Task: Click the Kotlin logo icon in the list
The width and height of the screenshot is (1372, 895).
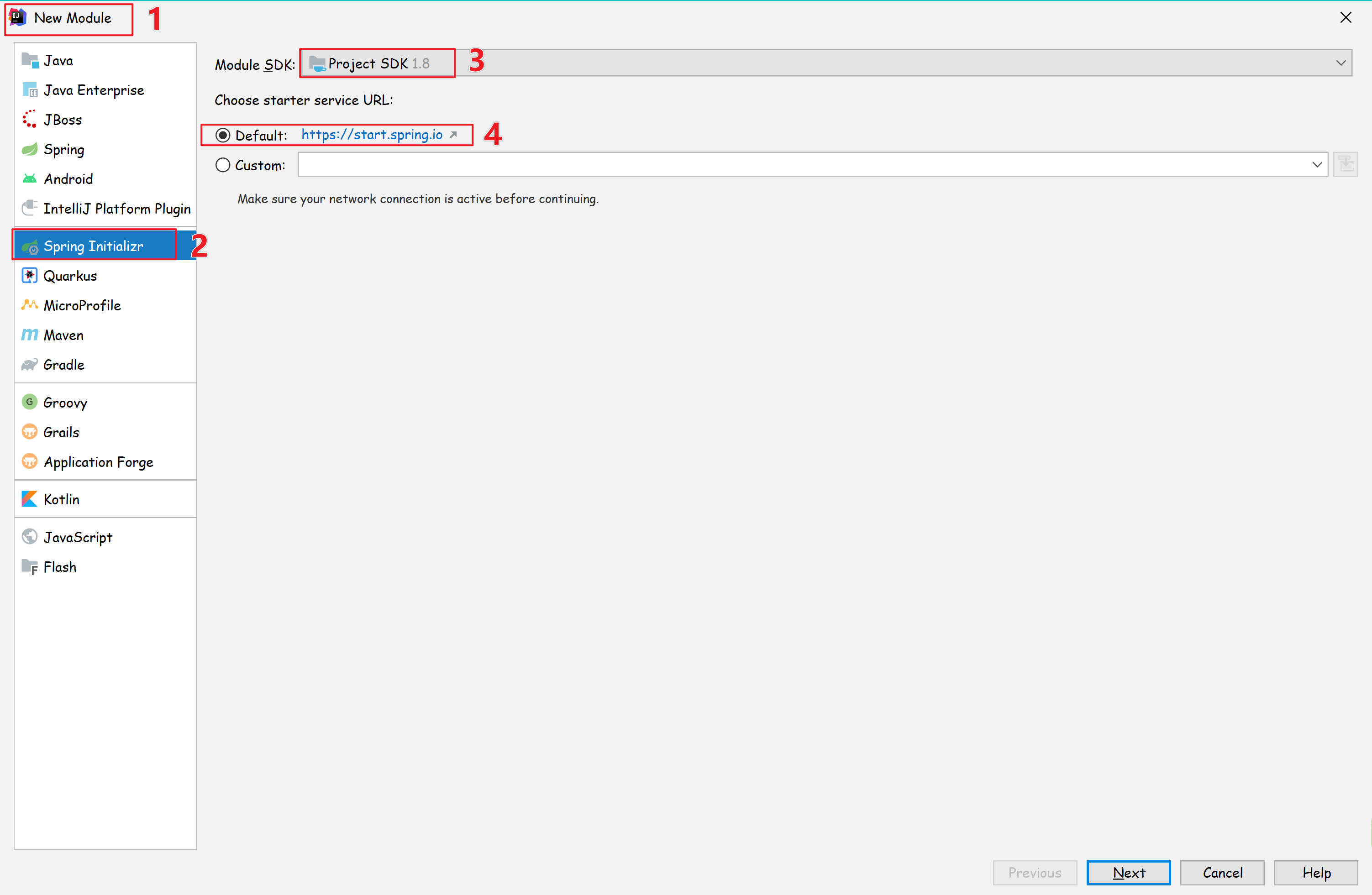Action: click(29, 499)
